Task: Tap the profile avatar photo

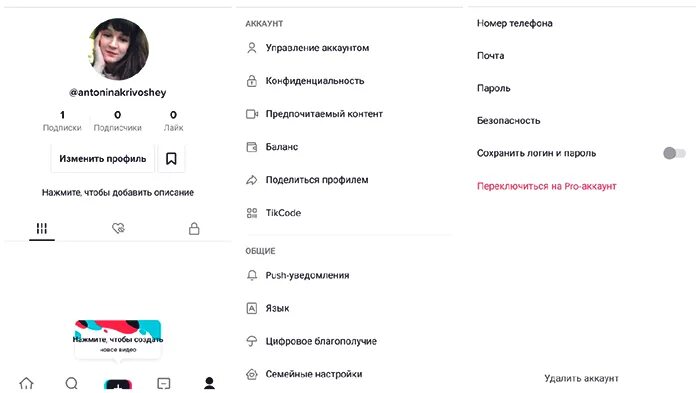Action: tap(119, 49)
